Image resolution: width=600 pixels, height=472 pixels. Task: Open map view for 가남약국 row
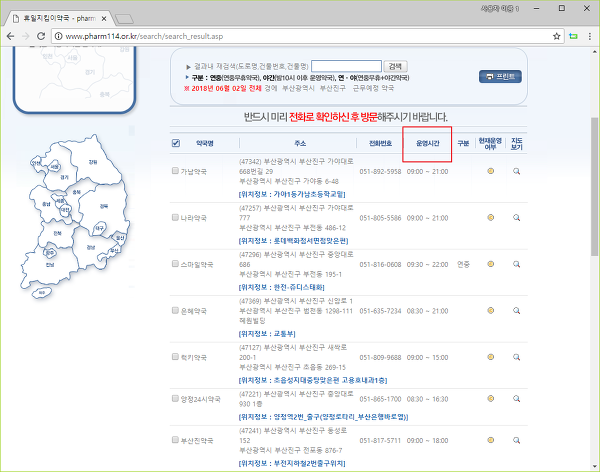[516, 171]
